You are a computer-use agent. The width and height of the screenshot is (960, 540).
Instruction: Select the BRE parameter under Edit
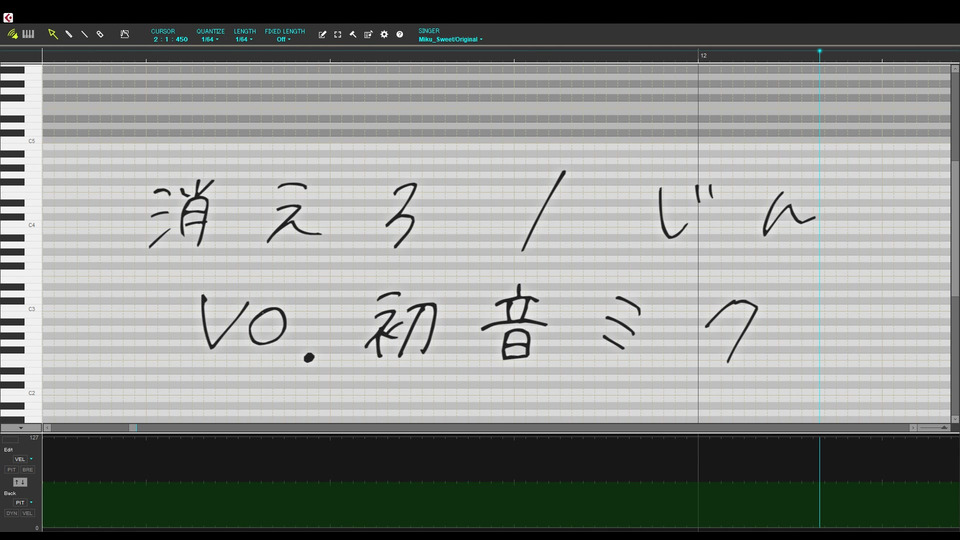pos(28,470)
